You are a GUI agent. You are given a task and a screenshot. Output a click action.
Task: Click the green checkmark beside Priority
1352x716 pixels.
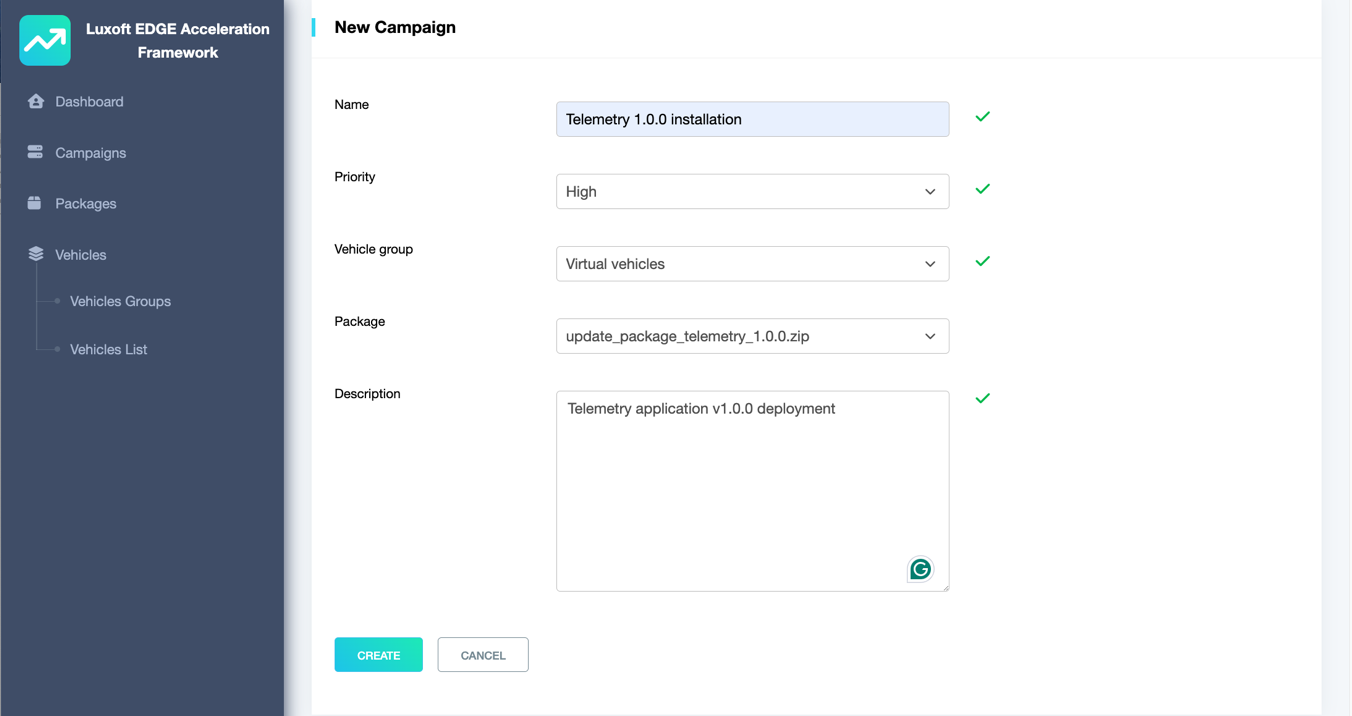click(x=983, y=189)
